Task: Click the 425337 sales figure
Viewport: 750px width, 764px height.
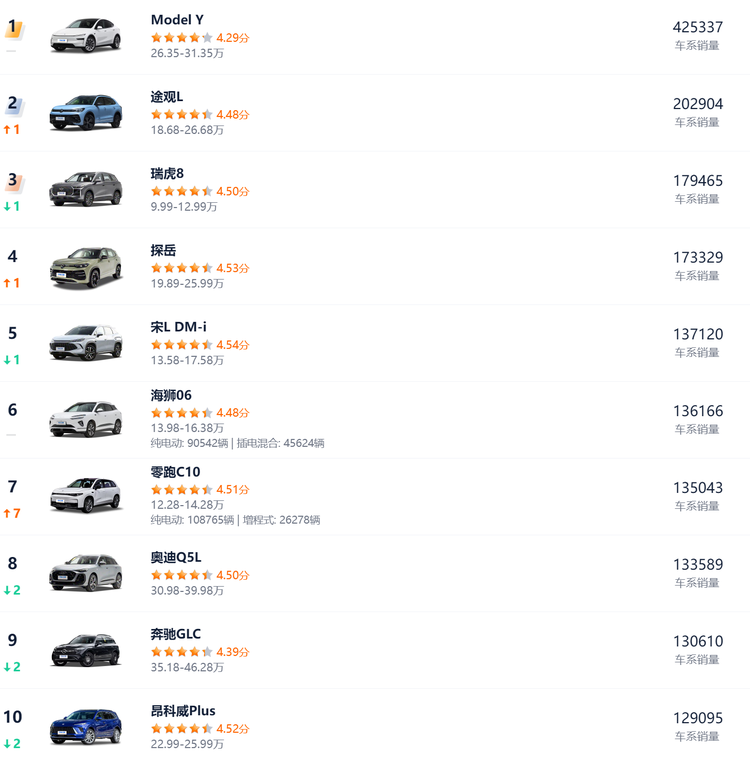Action: pos(697,27)
